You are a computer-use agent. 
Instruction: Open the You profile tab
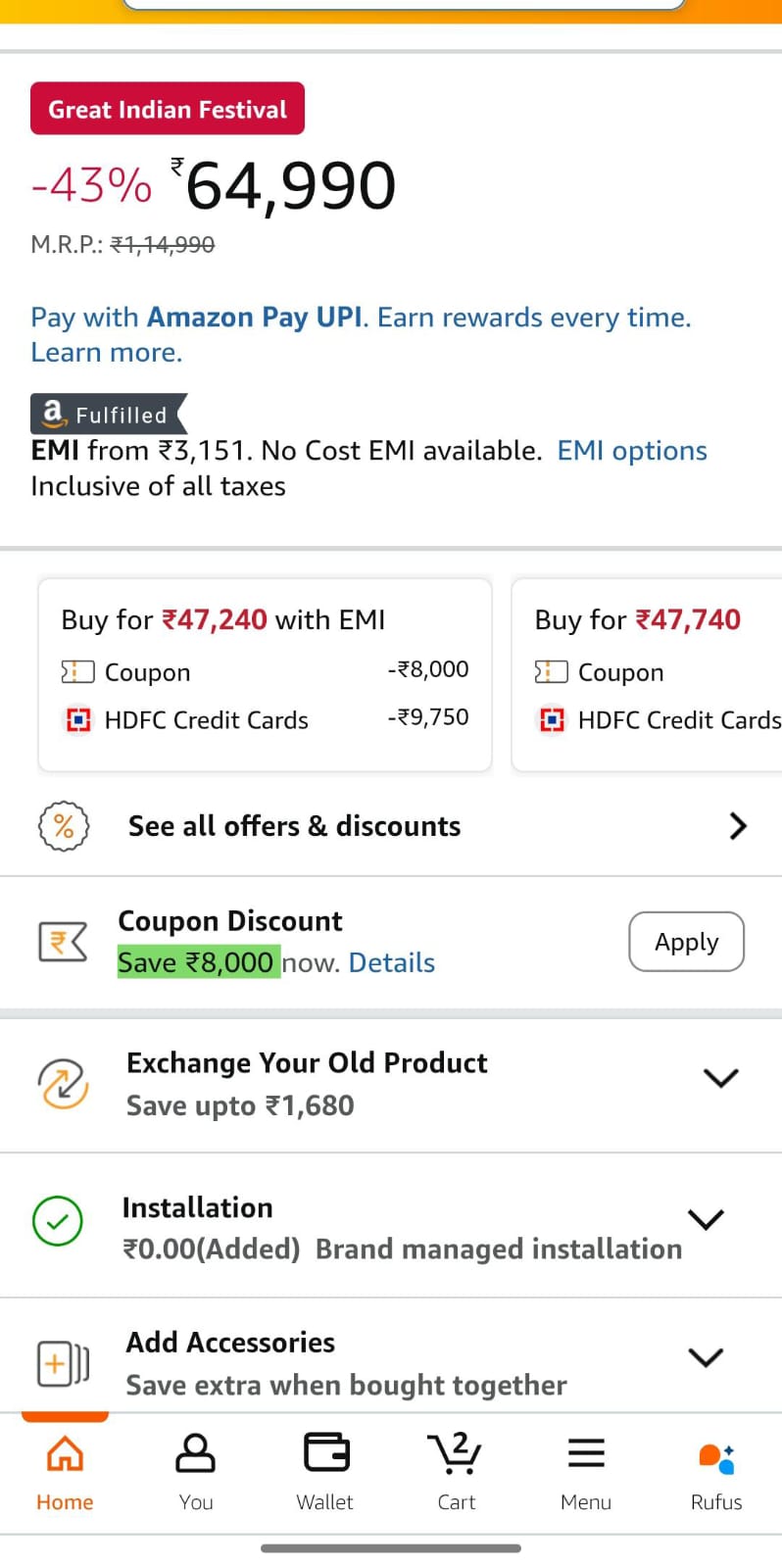pos(195,1453)
